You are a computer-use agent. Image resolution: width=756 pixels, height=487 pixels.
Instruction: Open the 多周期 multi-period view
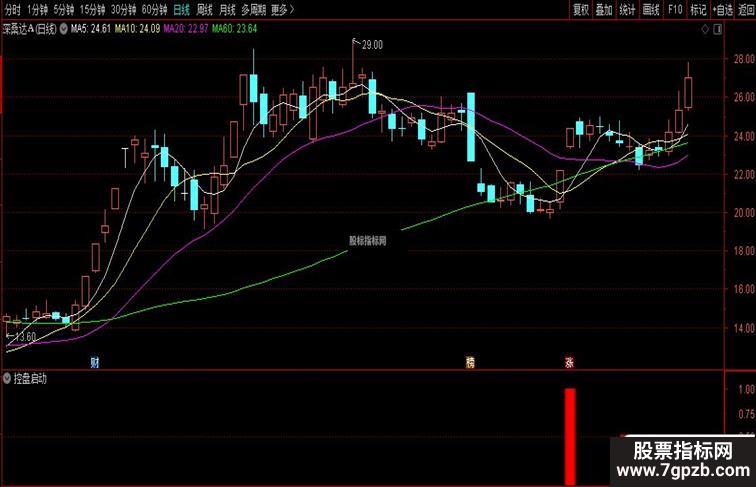click(254, 9)
